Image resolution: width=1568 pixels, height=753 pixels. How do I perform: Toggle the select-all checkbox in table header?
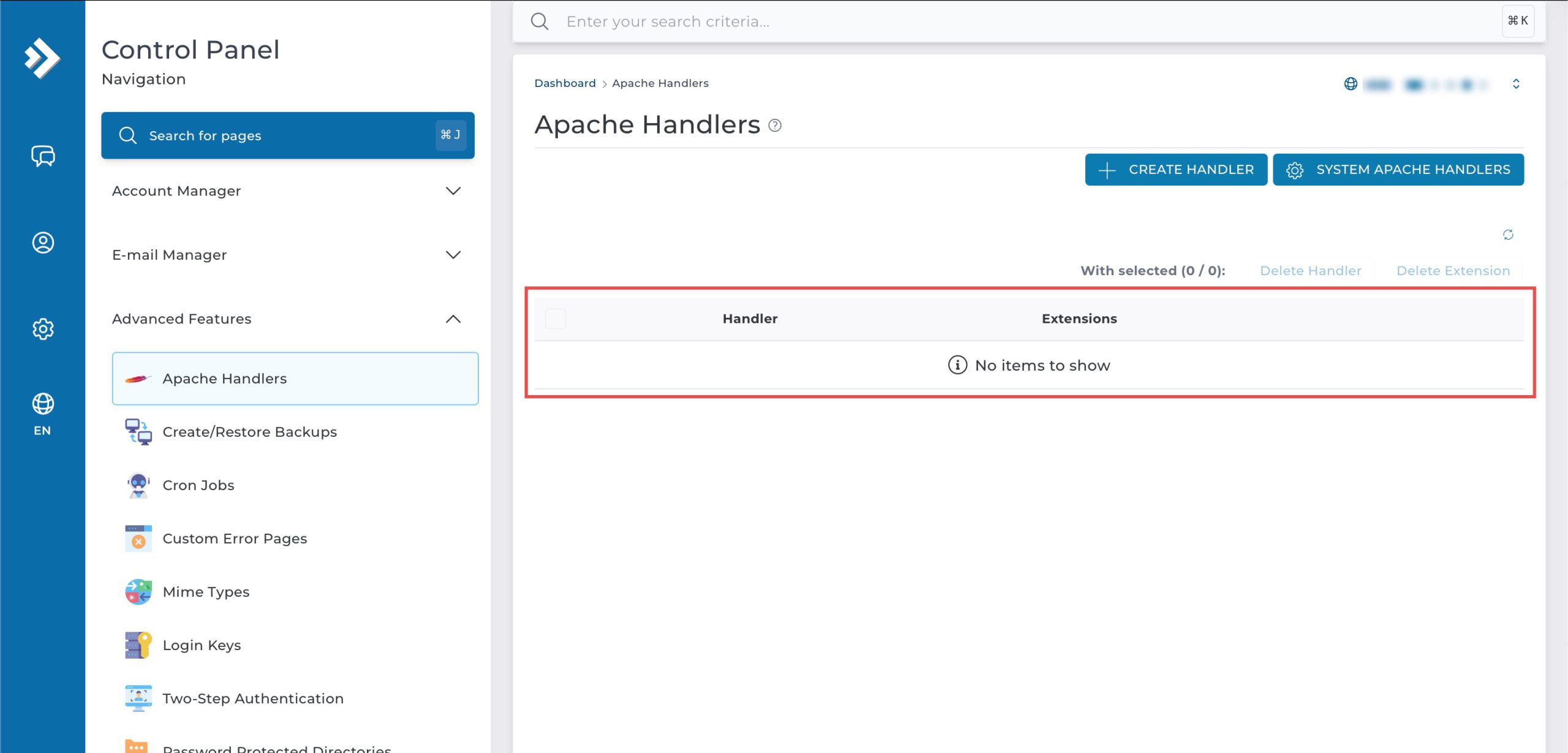click(x=556, y=319)
